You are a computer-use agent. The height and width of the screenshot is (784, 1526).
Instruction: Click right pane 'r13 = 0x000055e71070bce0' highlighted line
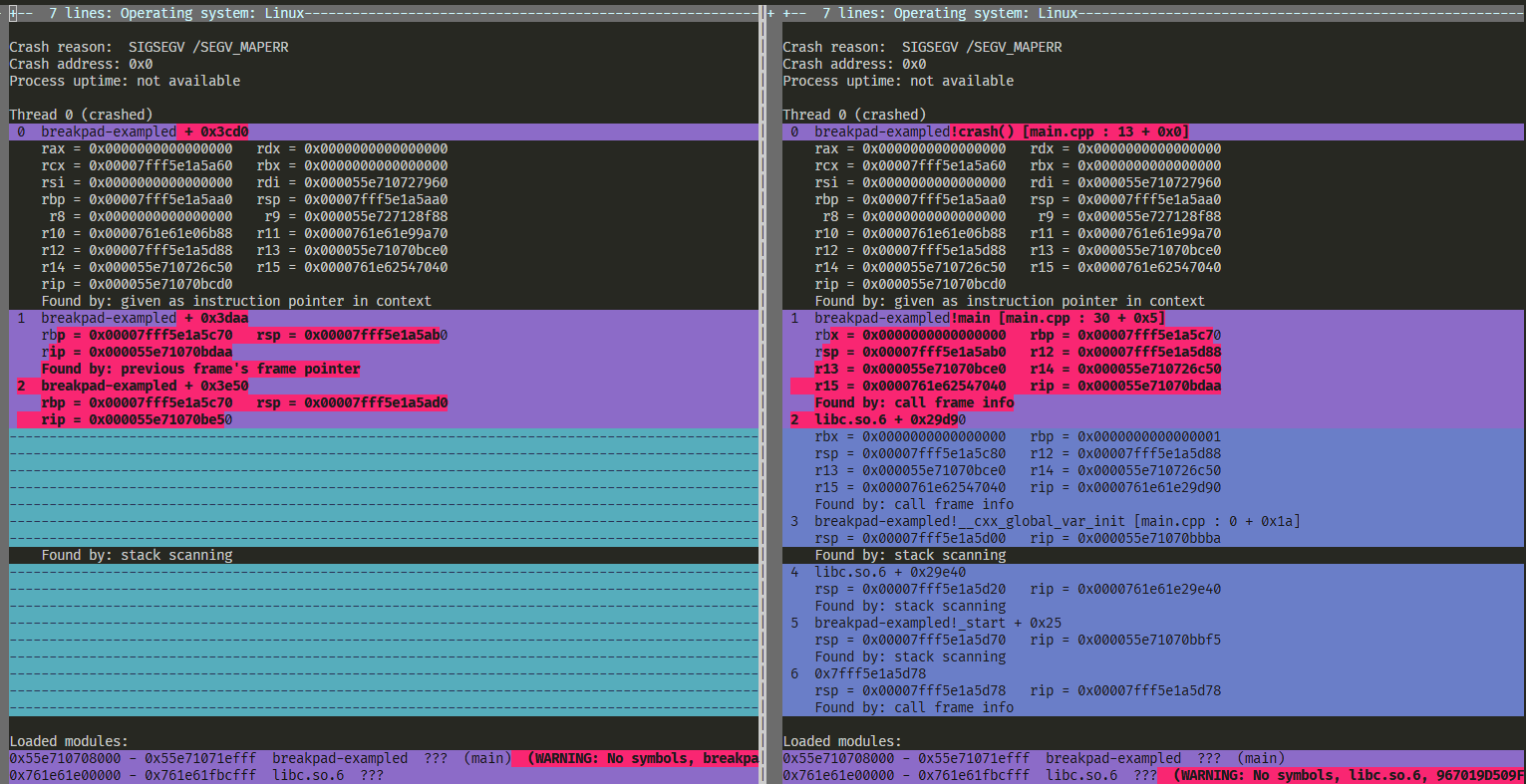[910, 369]
